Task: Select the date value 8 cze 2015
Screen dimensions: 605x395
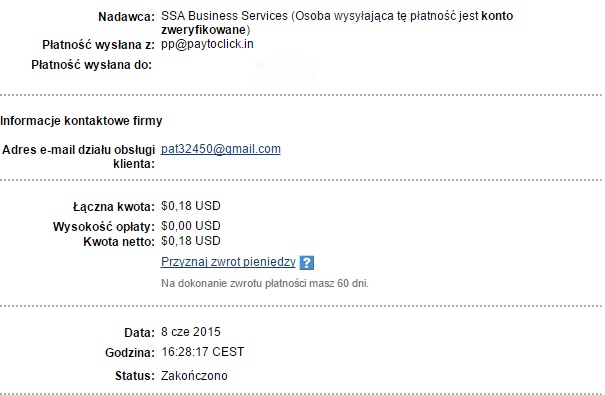Action: pyautogui.click(x=191, y=332)
